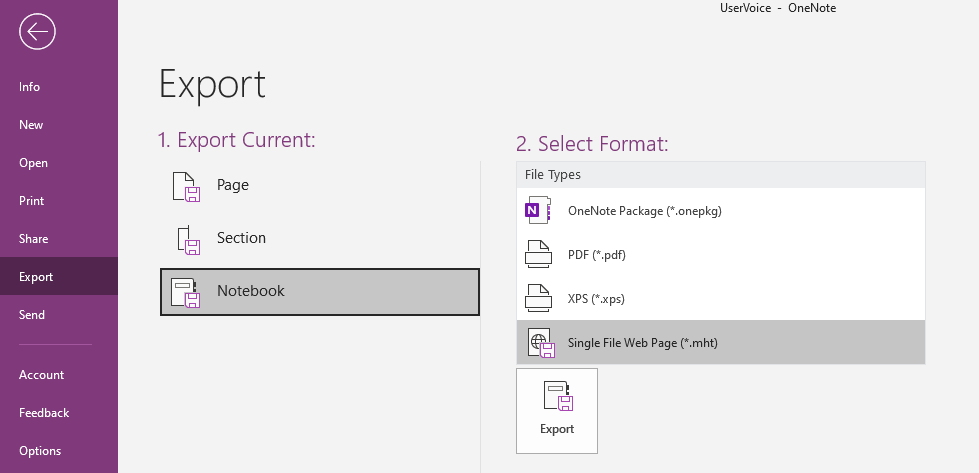
Task: Select Single File Web Page (*.mht) format
Action: pyautogui.click(x=721, y=342)
